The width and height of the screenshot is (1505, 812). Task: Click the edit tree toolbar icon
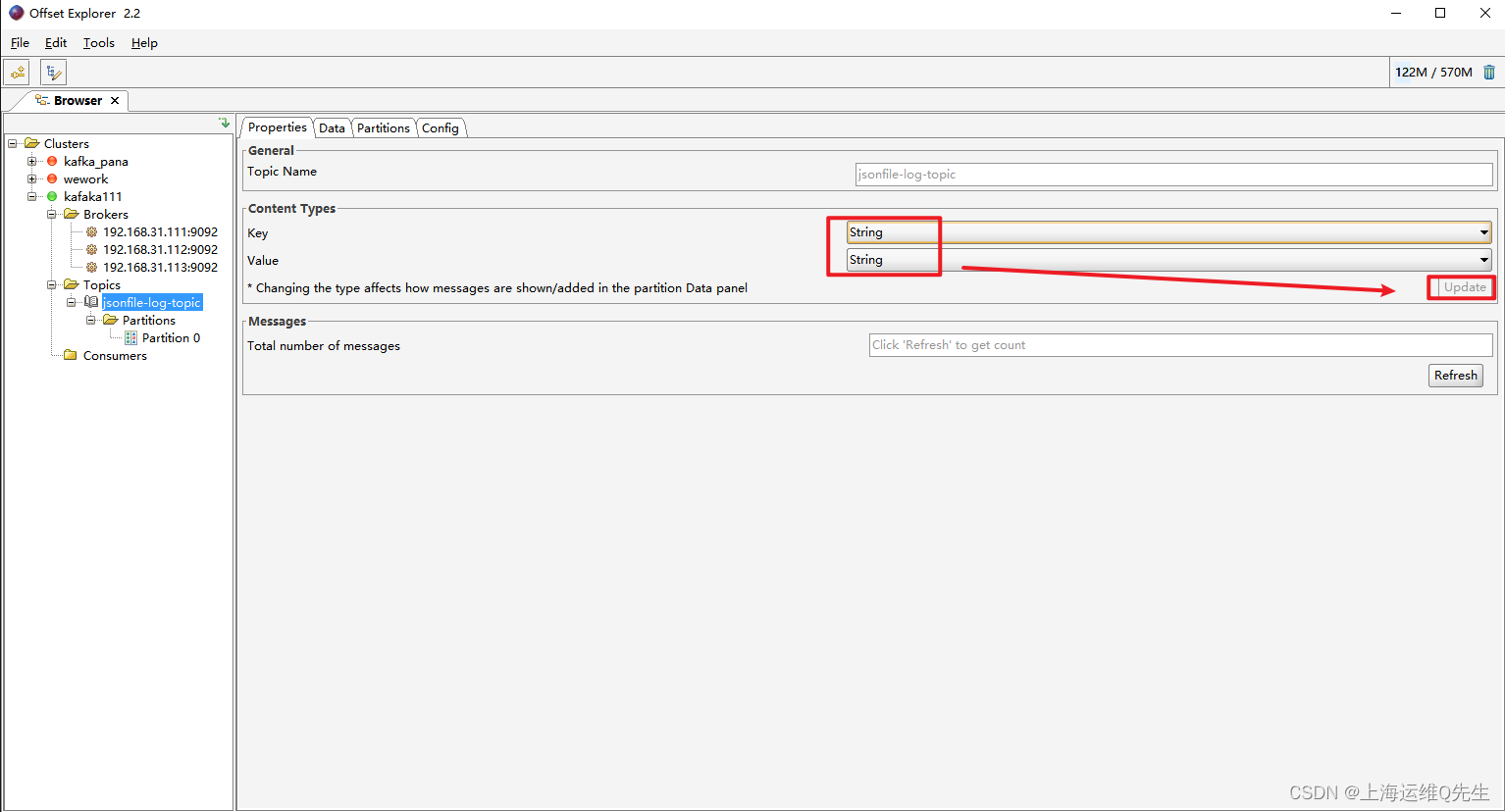tap(54, 73)
